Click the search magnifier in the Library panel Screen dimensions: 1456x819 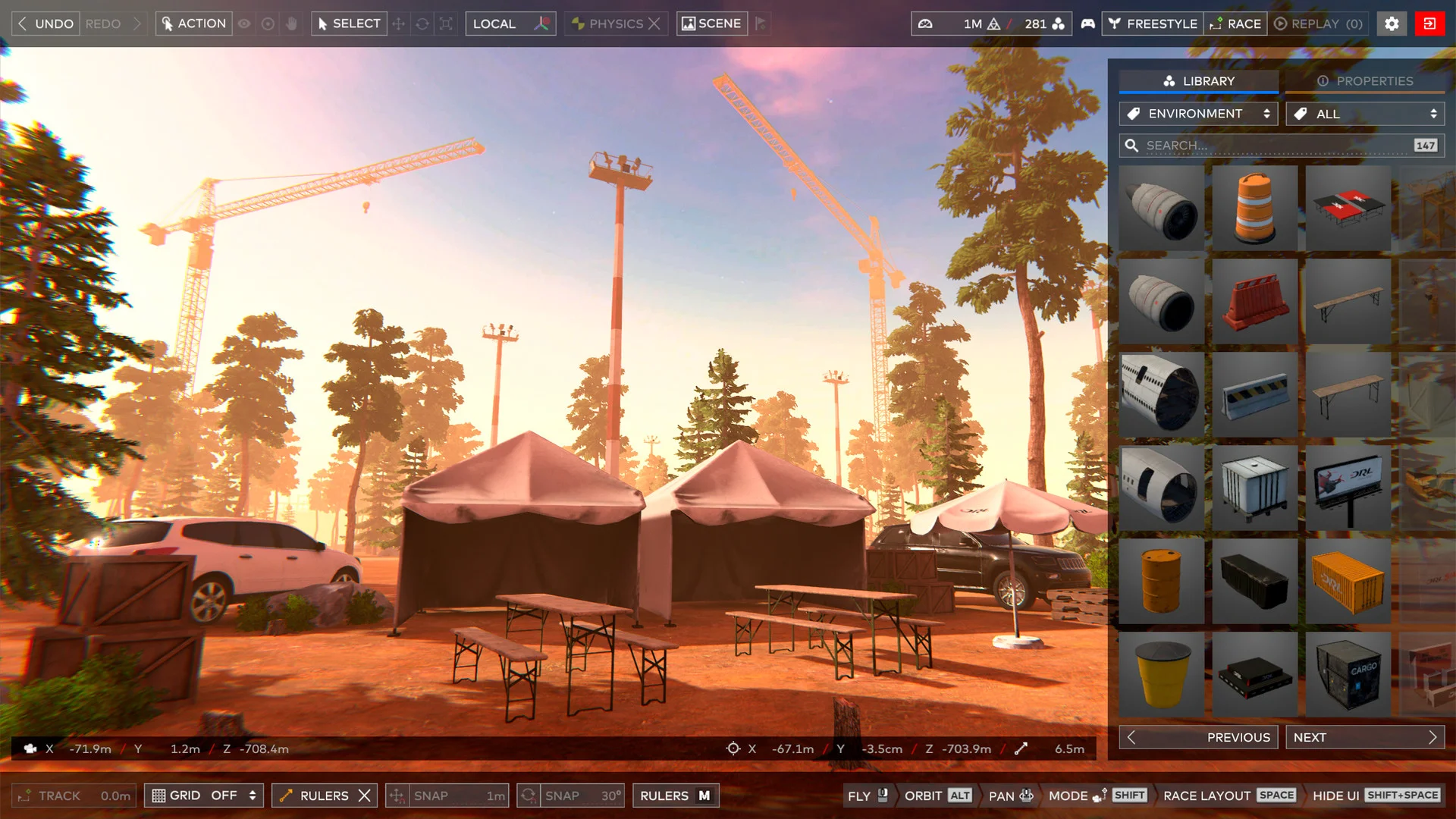pyautogui.click(x=1132, y=145)
